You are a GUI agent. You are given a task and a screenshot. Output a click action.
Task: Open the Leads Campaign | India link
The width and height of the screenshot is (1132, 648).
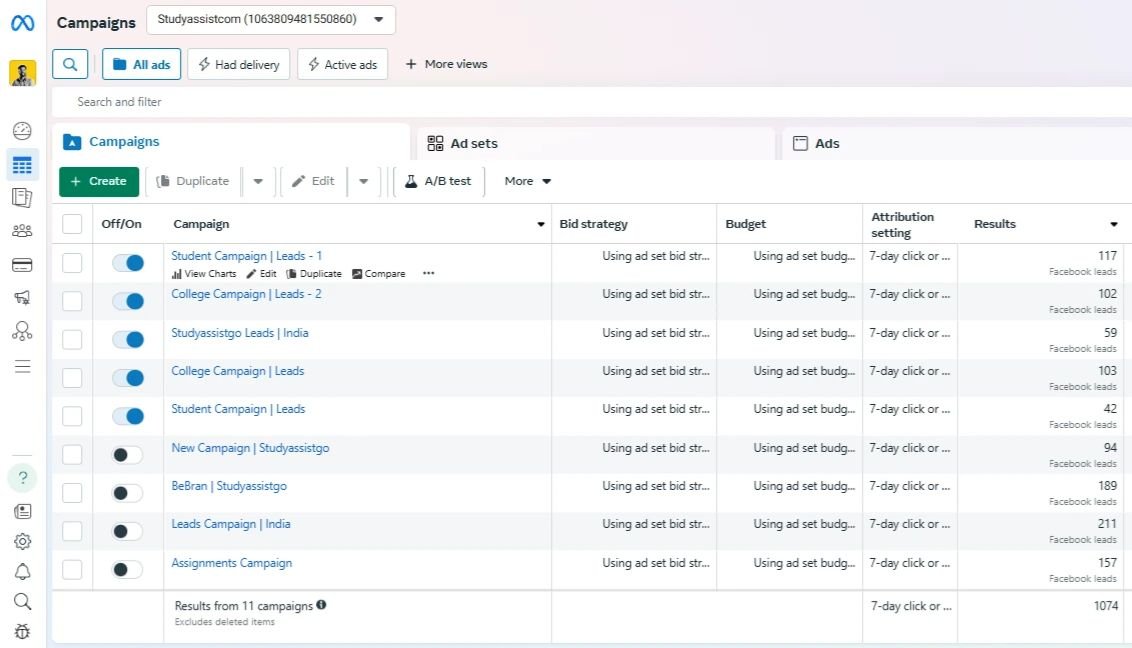point(231,524)
